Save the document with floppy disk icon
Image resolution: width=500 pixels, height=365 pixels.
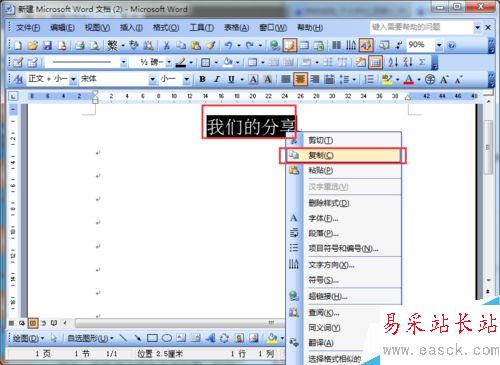[47, 45]
